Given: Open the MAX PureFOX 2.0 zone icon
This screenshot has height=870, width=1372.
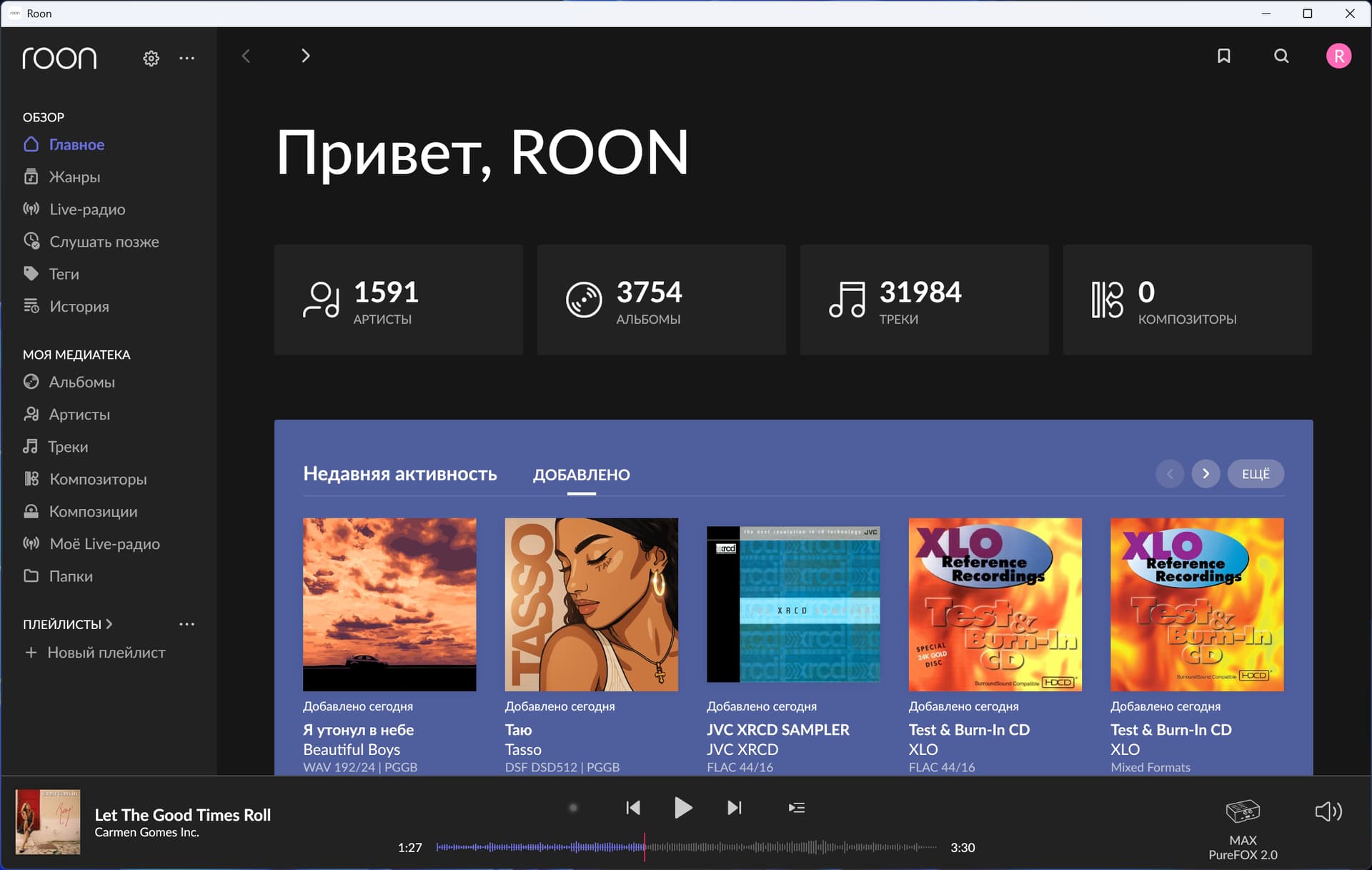Looking at the screenshot, I should click(1243, 811).
